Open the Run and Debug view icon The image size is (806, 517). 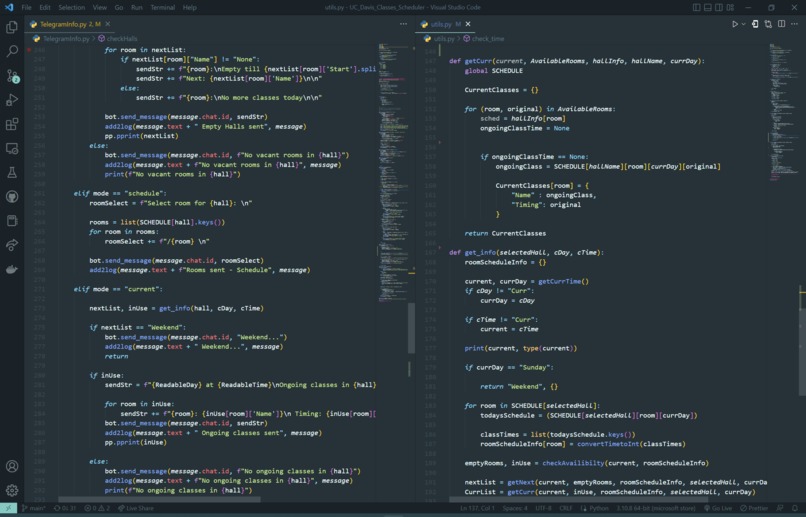click(x=12, y=100)
